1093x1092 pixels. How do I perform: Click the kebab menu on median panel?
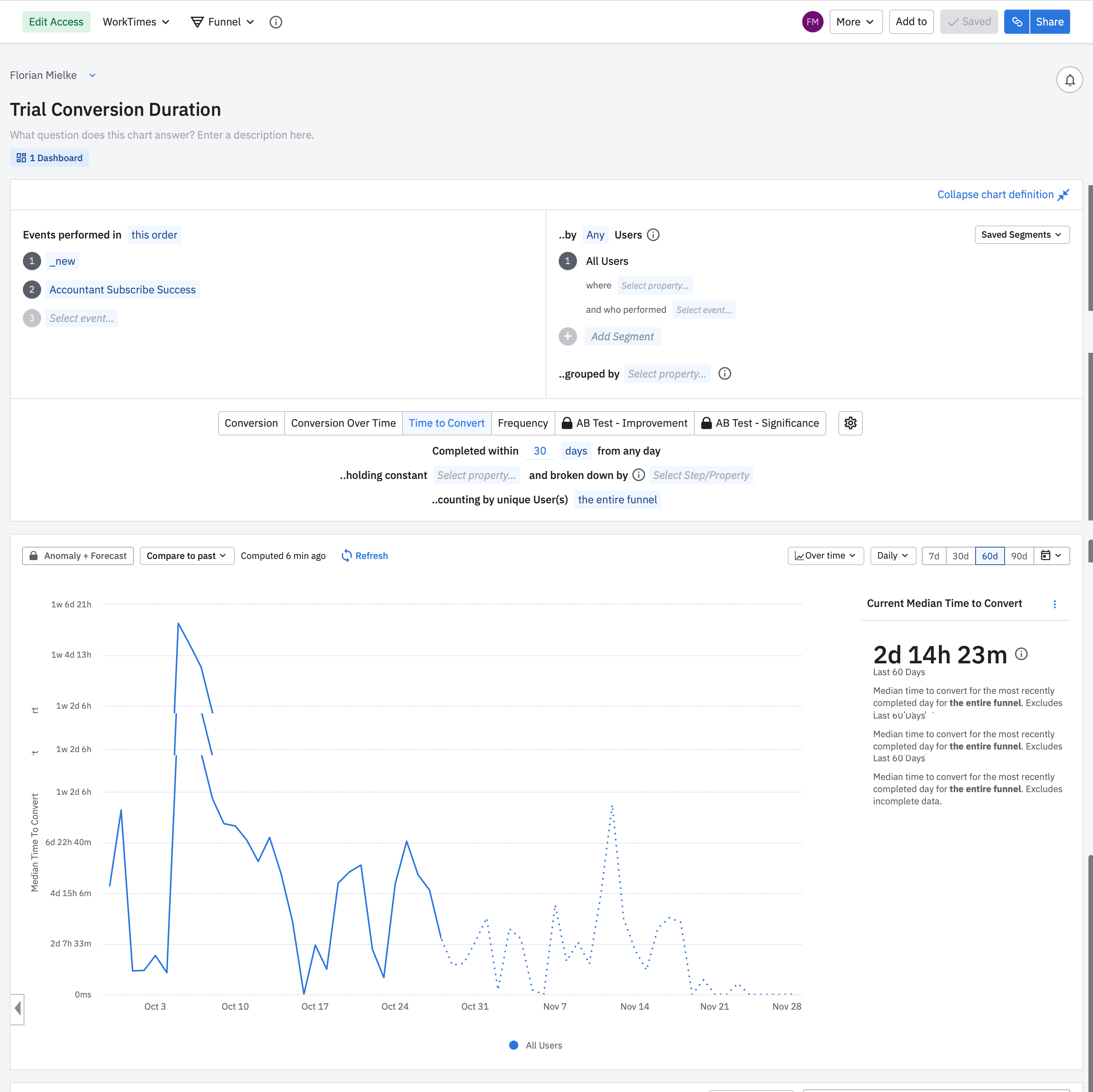tap(1054, 604)
